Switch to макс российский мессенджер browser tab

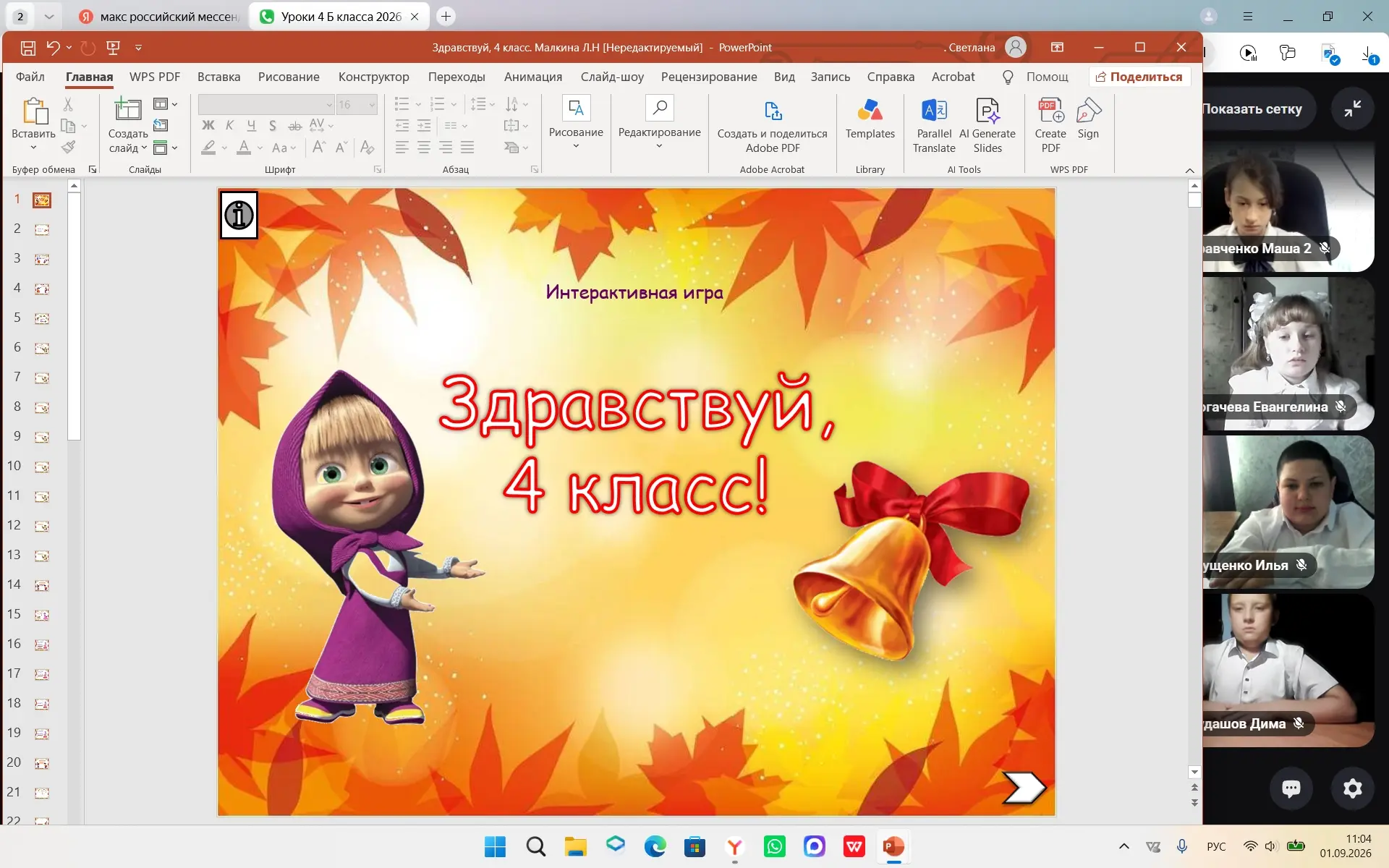[x=159, y=16]
